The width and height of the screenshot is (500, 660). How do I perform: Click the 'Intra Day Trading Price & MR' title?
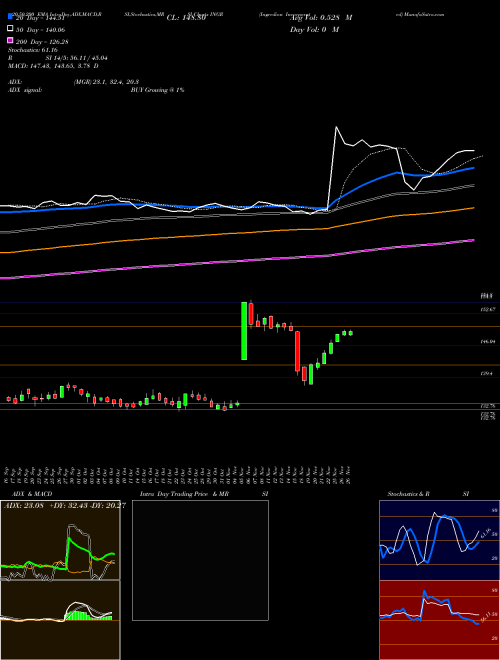coord(184,494)
